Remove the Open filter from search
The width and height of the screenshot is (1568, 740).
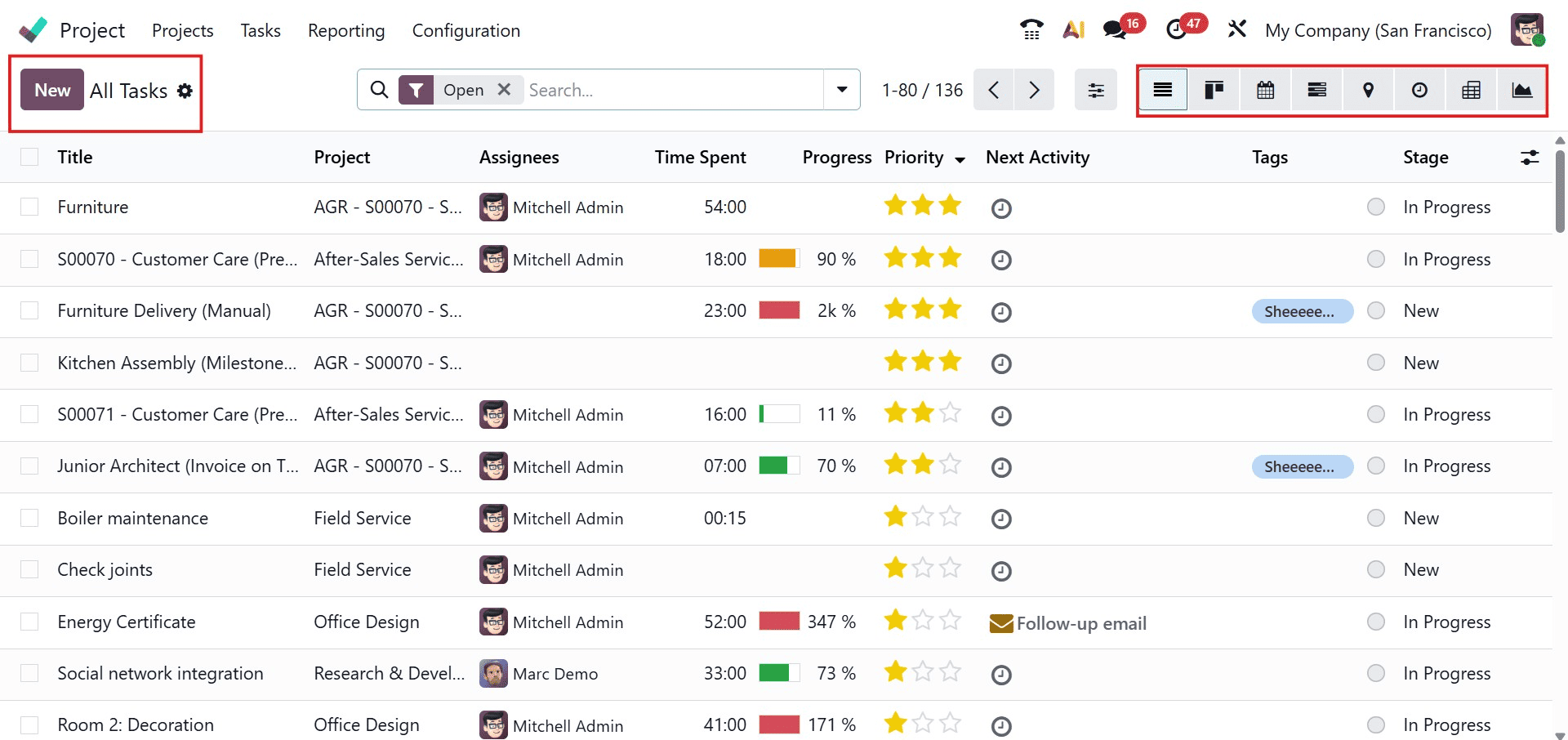click(x=505, y=90)
